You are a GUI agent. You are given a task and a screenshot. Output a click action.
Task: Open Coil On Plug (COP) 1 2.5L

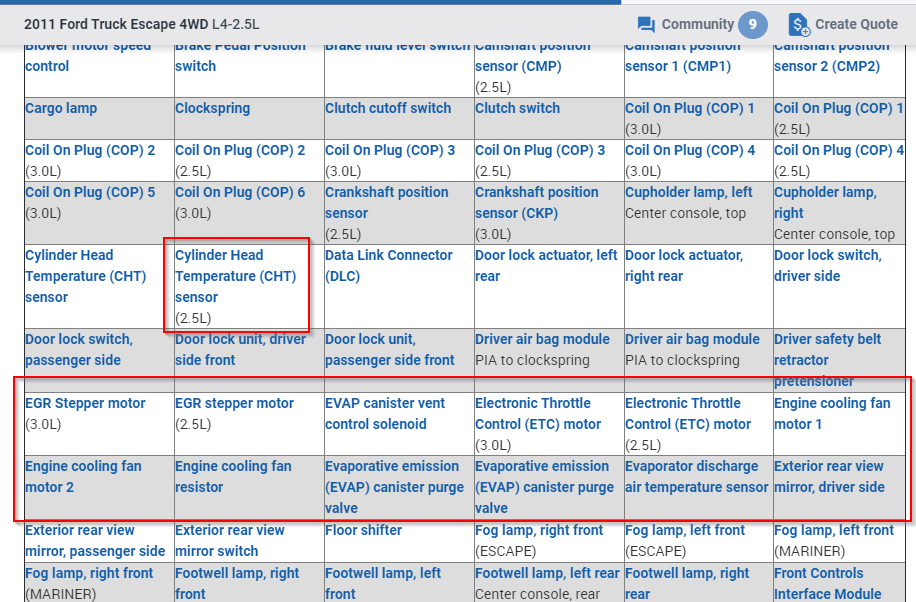tap(839, 108)
